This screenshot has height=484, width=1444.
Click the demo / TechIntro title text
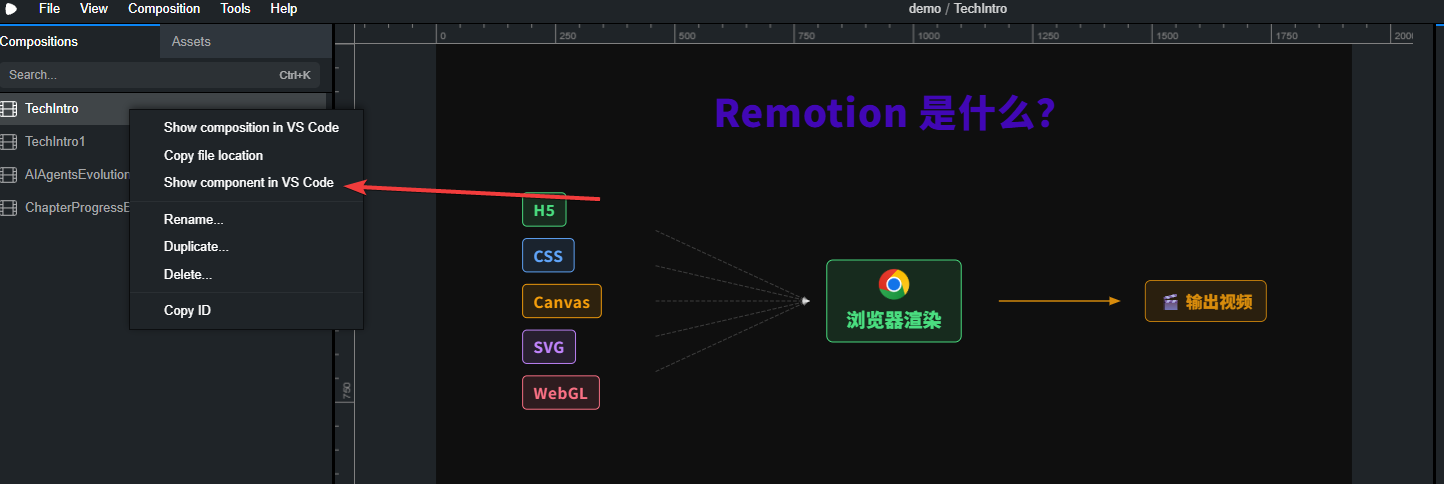pos(958,8)
